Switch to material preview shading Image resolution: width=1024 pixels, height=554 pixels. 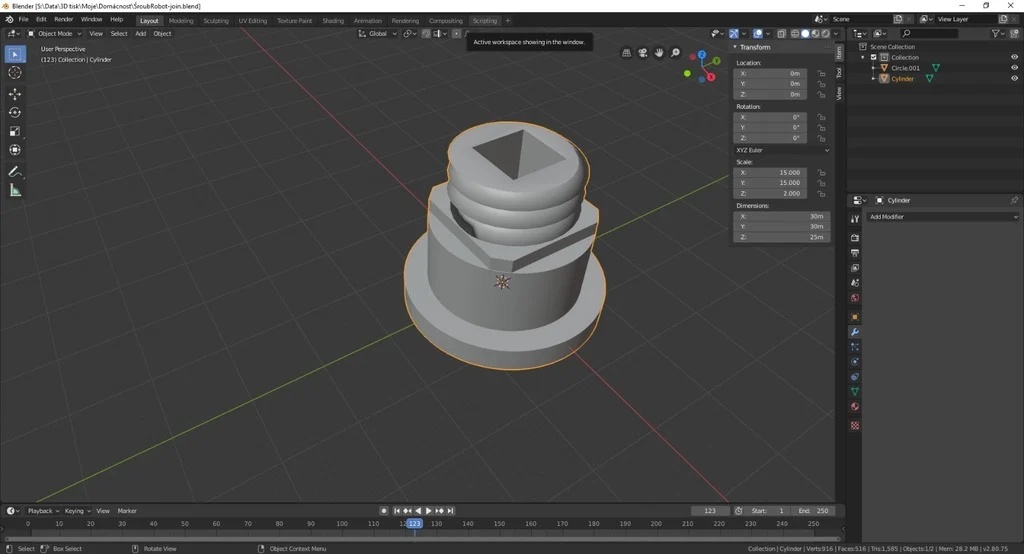(815, 33)
